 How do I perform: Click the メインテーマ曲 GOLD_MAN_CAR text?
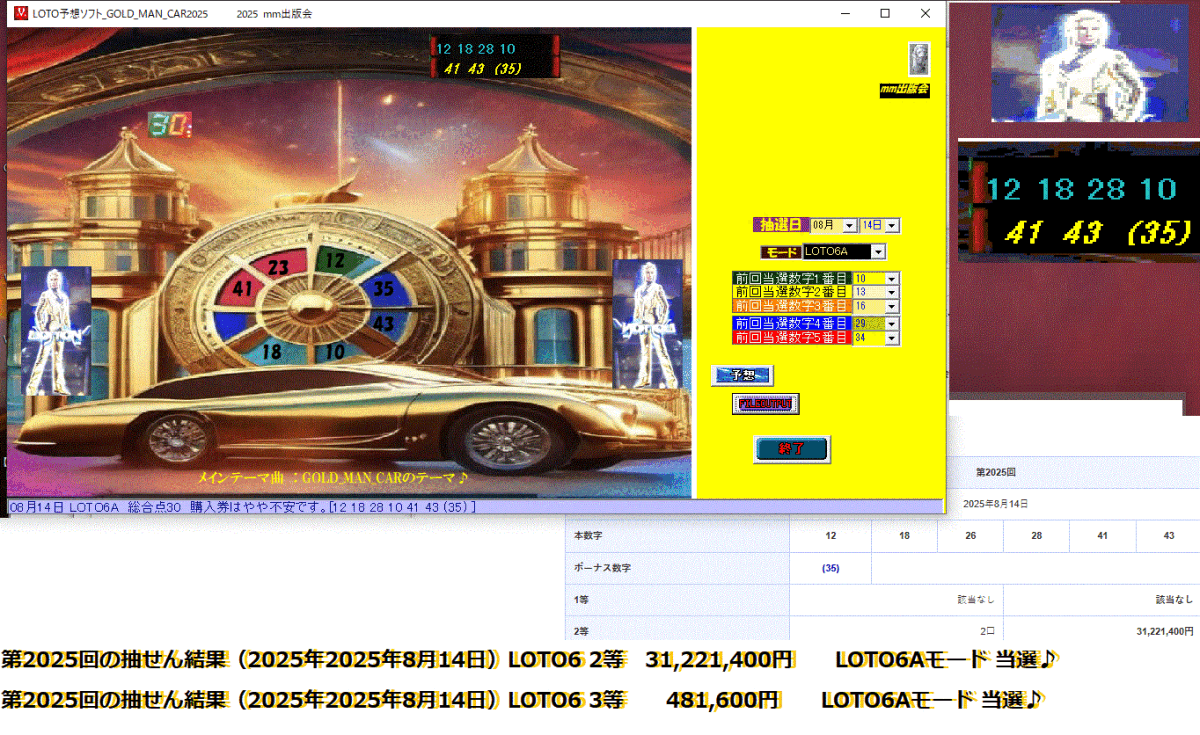(334, 478)
